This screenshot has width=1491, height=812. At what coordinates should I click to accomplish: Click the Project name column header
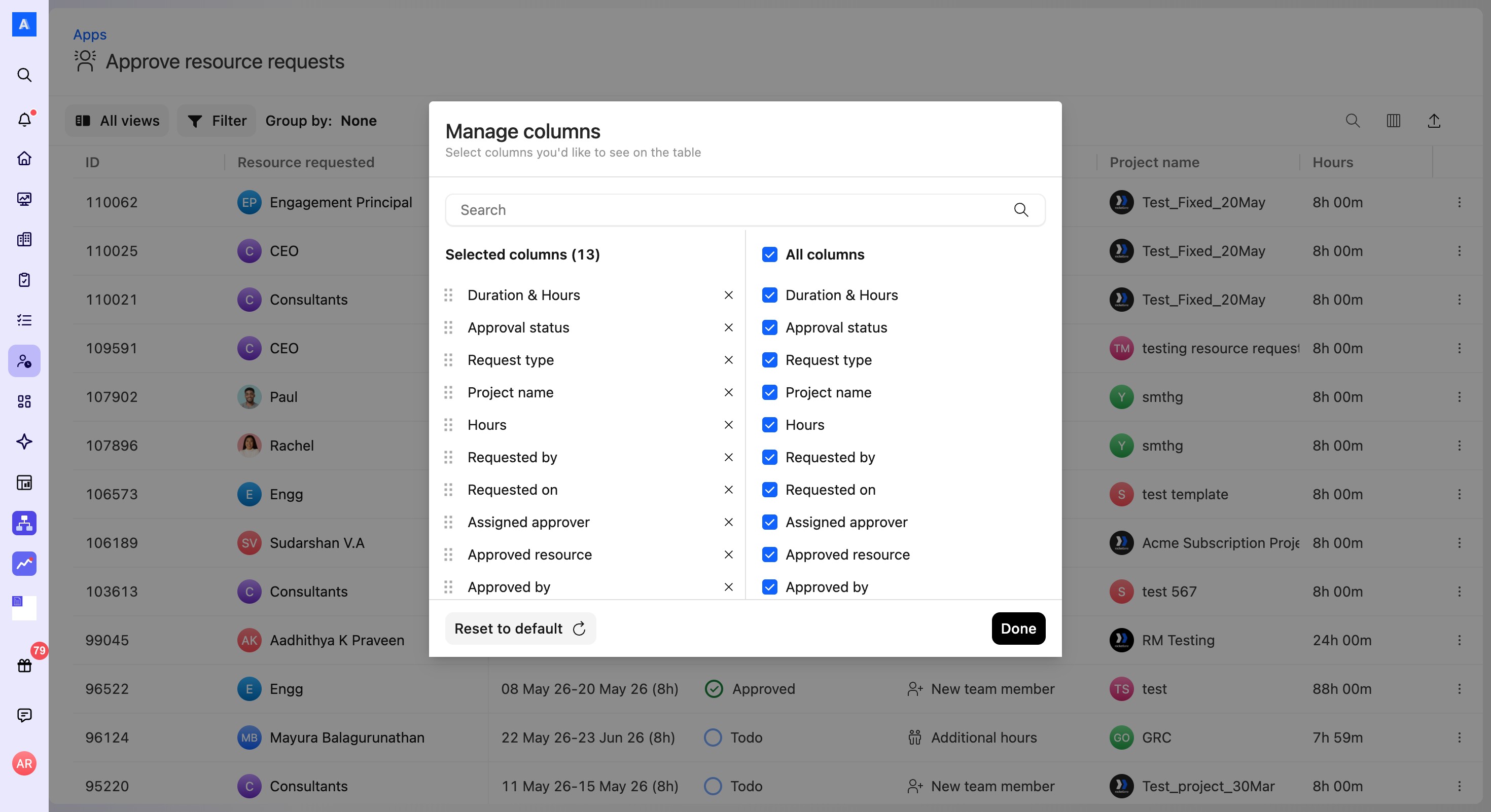1154,162
